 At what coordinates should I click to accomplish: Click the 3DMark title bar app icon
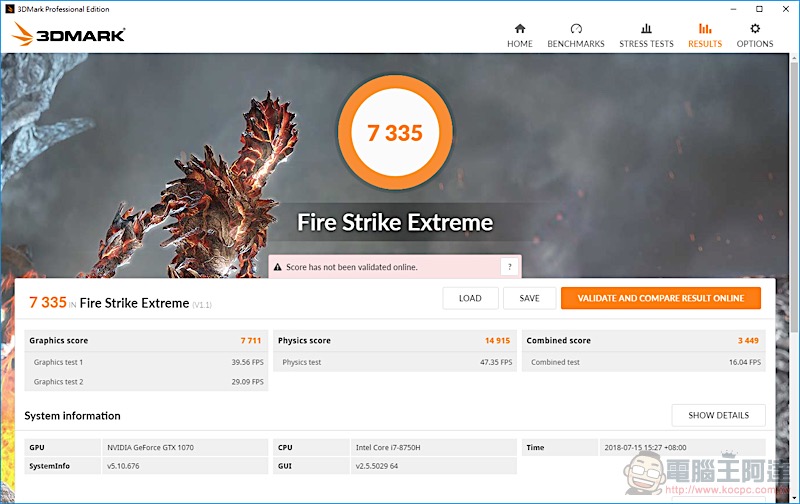point(10,9)
